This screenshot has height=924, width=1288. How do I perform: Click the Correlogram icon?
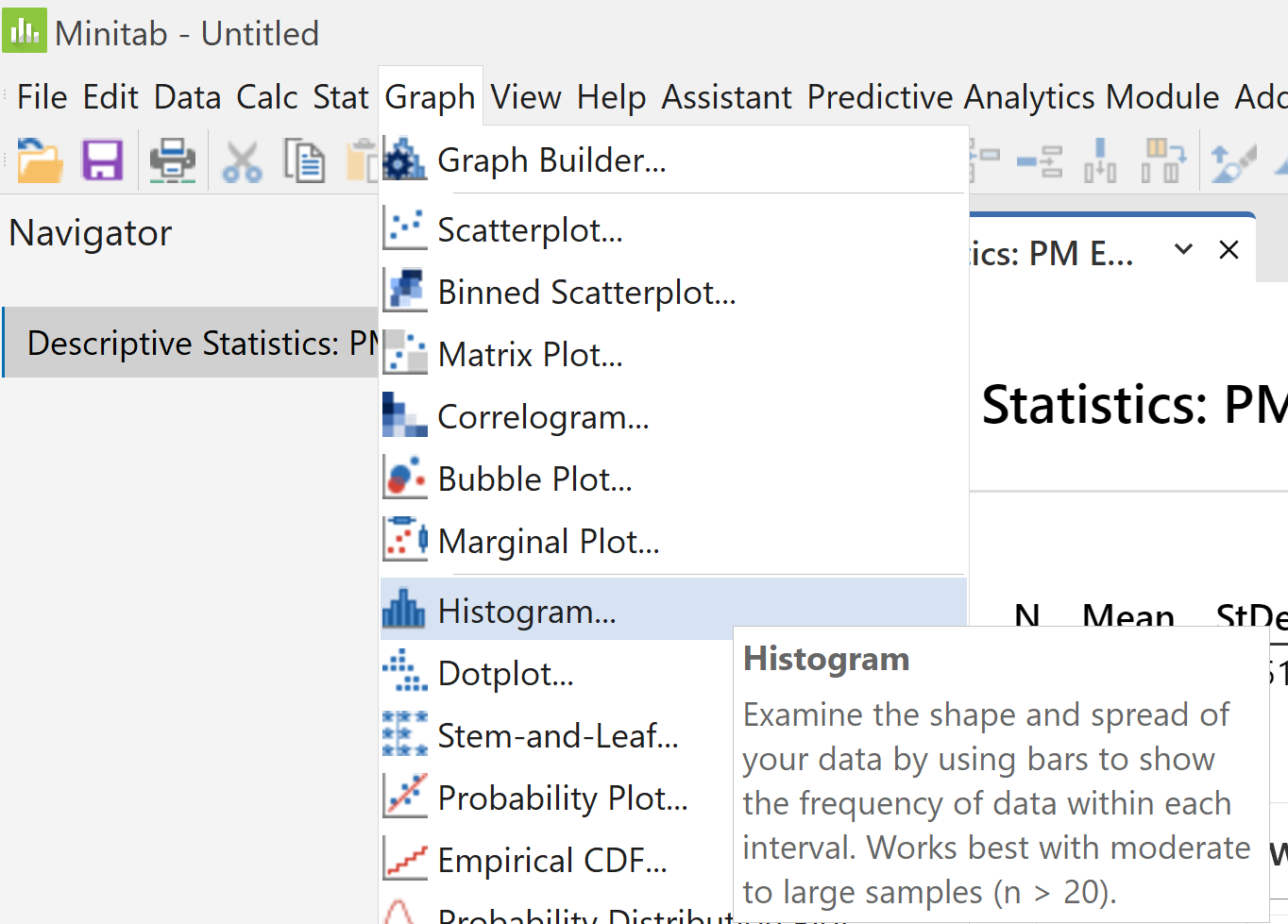405,416
